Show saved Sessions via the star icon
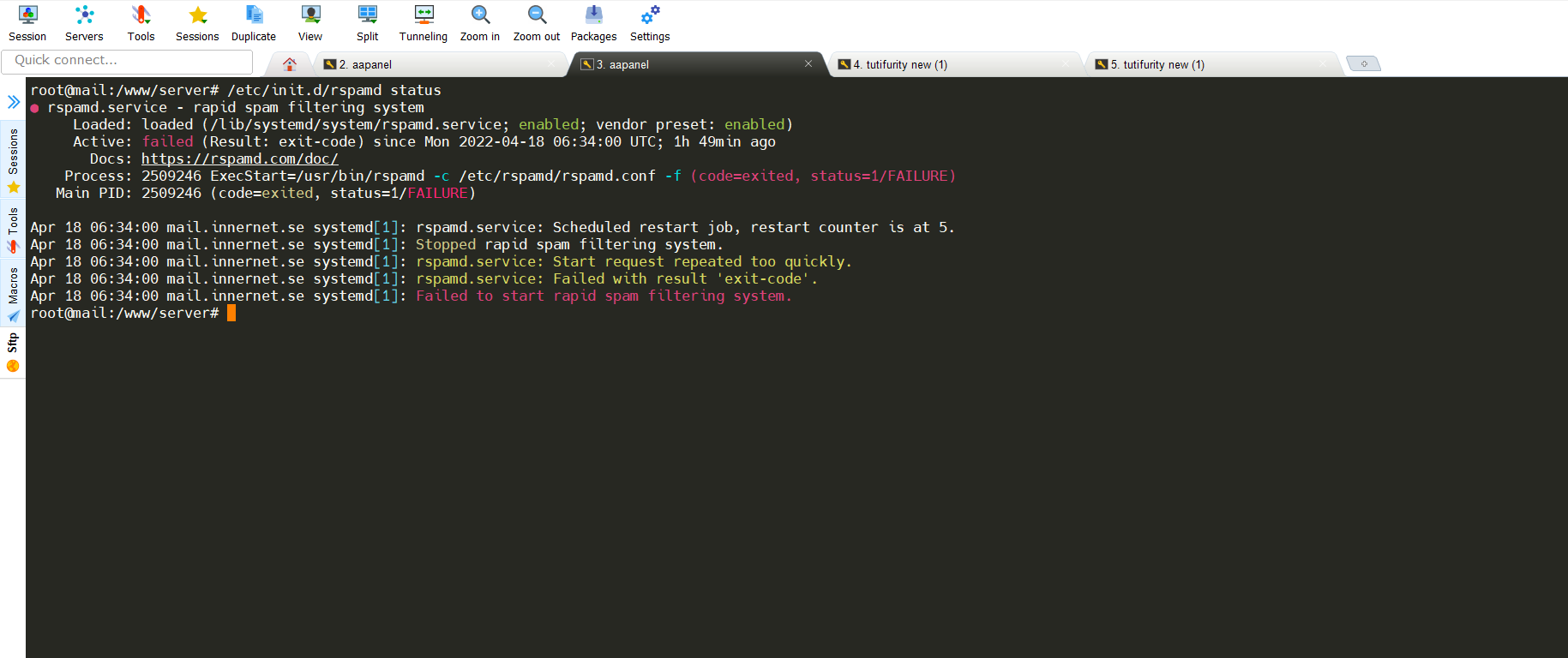 coord(197,23)
